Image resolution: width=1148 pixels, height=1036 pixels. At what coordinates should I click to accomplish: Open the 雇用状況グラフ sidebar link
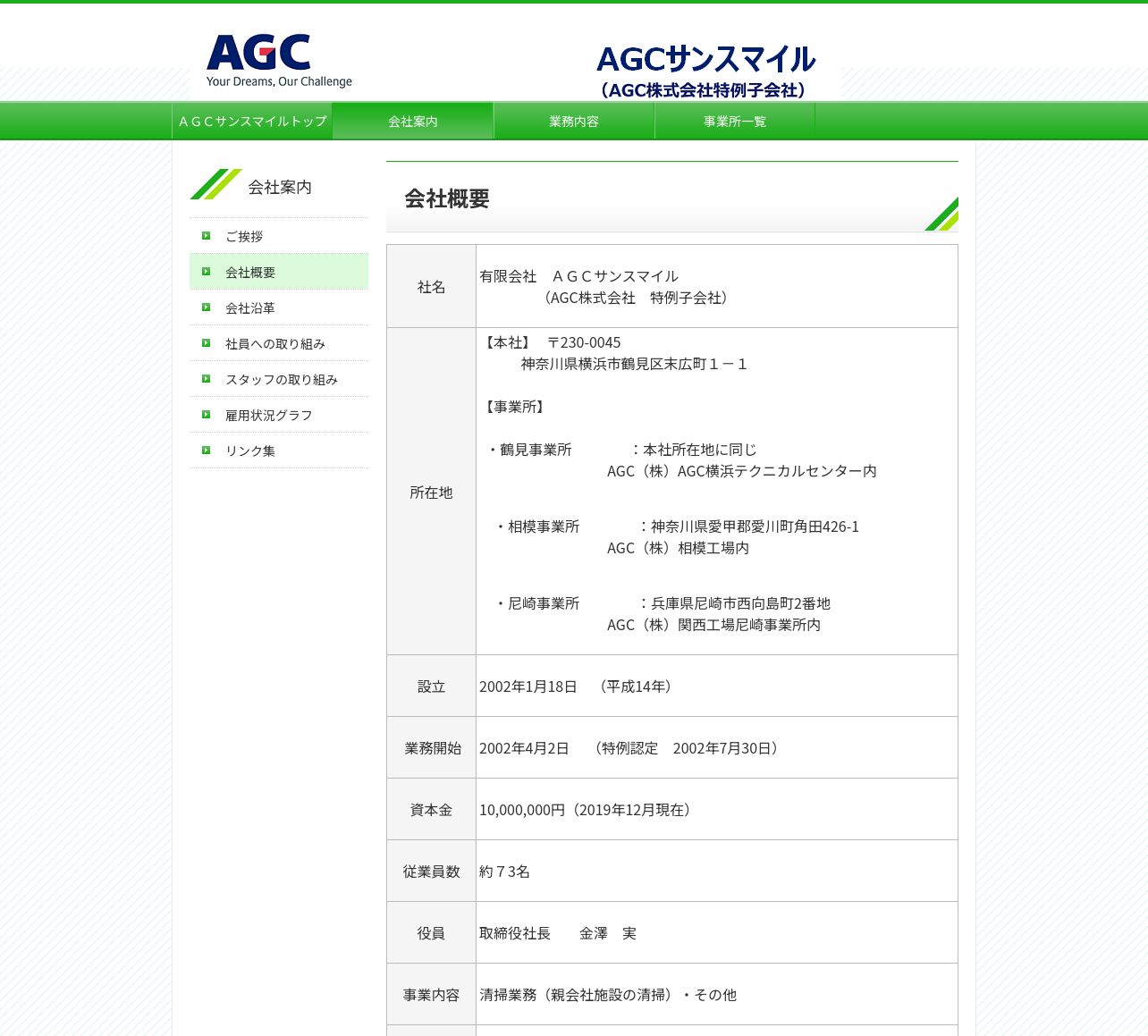[279, 415]
